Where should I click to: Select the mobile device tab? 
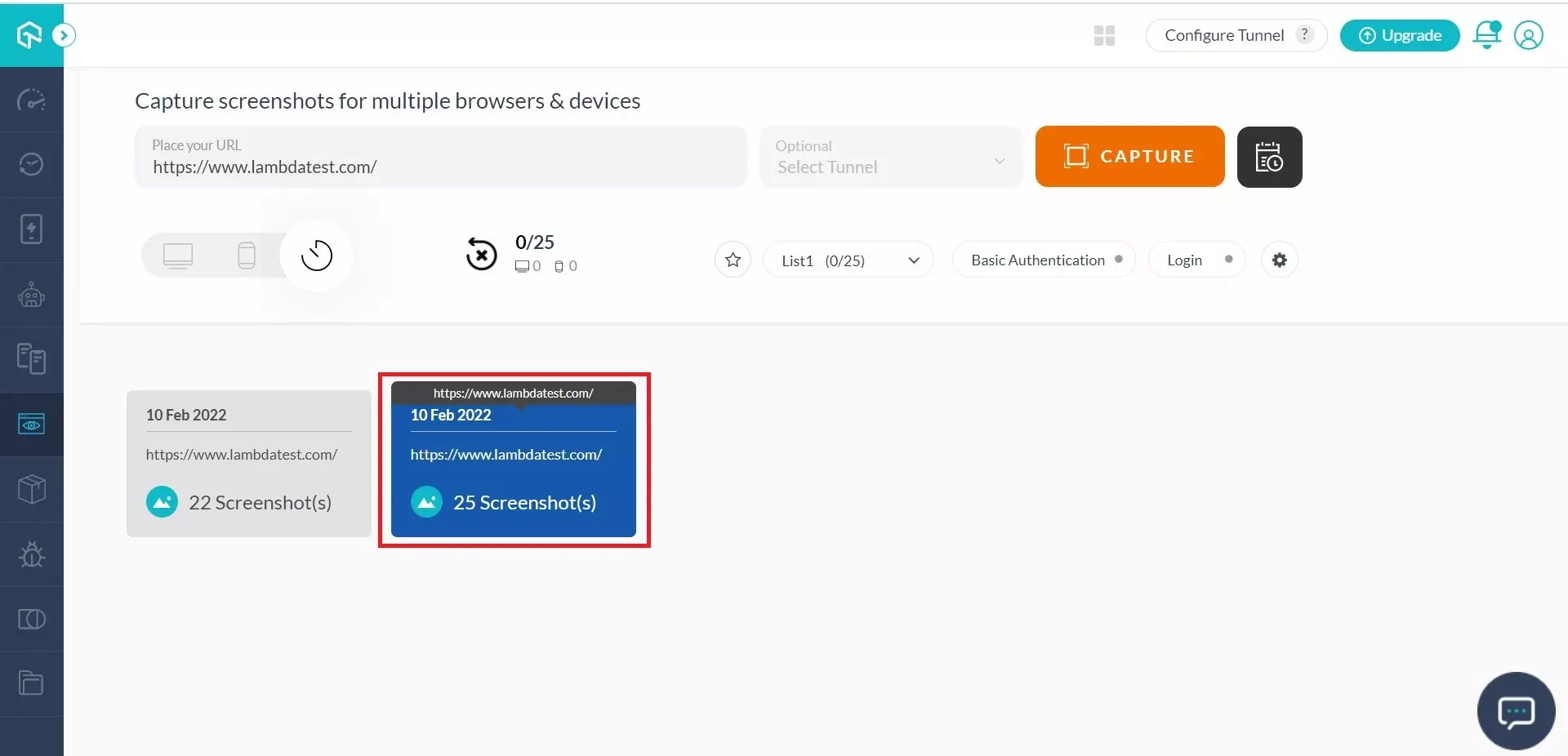coord(246,256)
